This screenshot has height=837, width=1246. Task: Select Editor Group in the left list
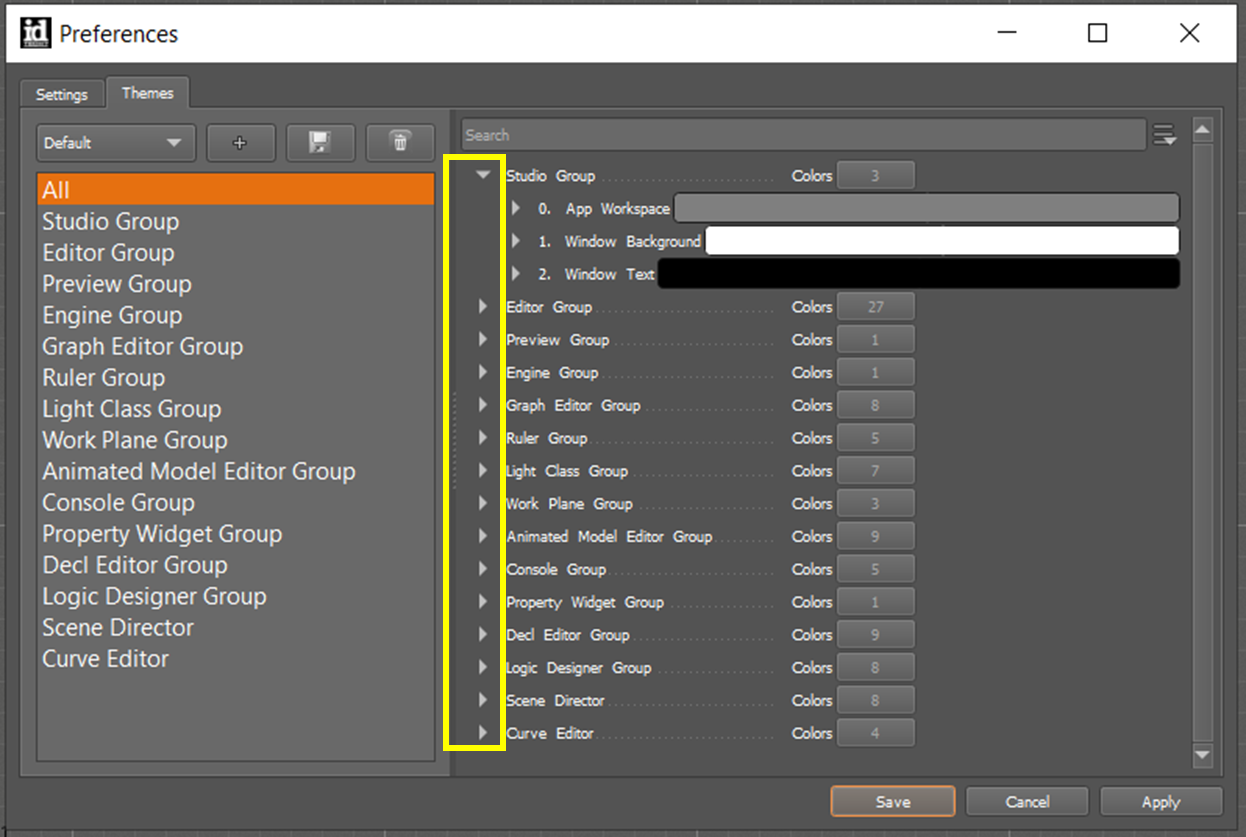236,252
